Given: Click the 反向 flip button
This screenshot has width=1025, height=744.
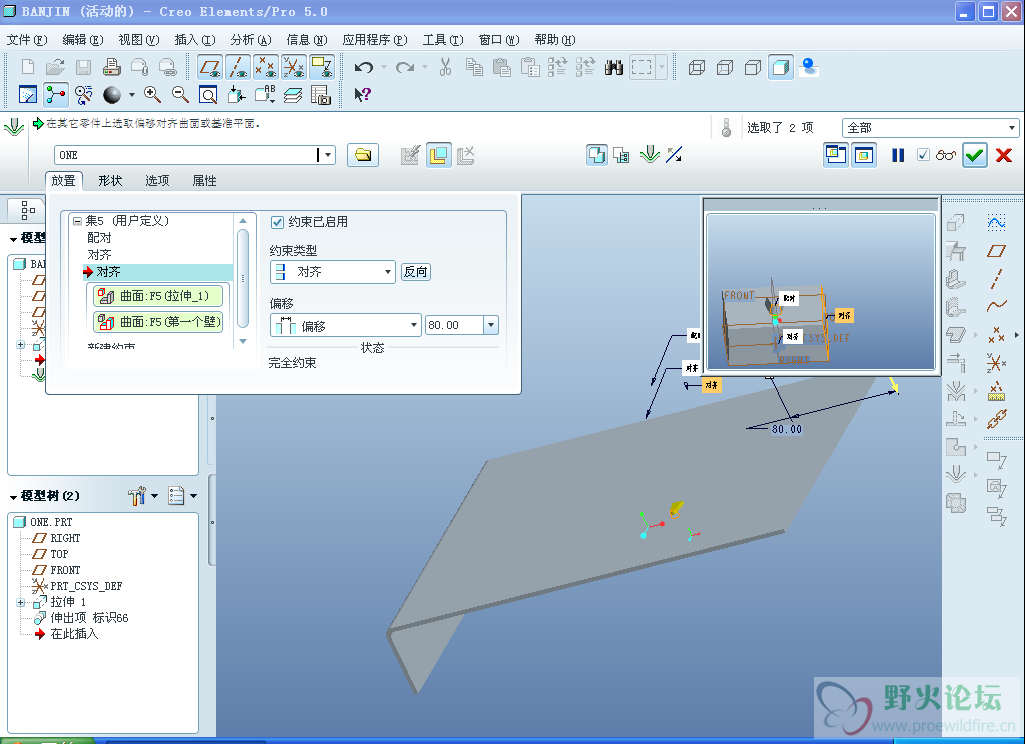Looking at the screenshot, I should (x=415, y=271).
